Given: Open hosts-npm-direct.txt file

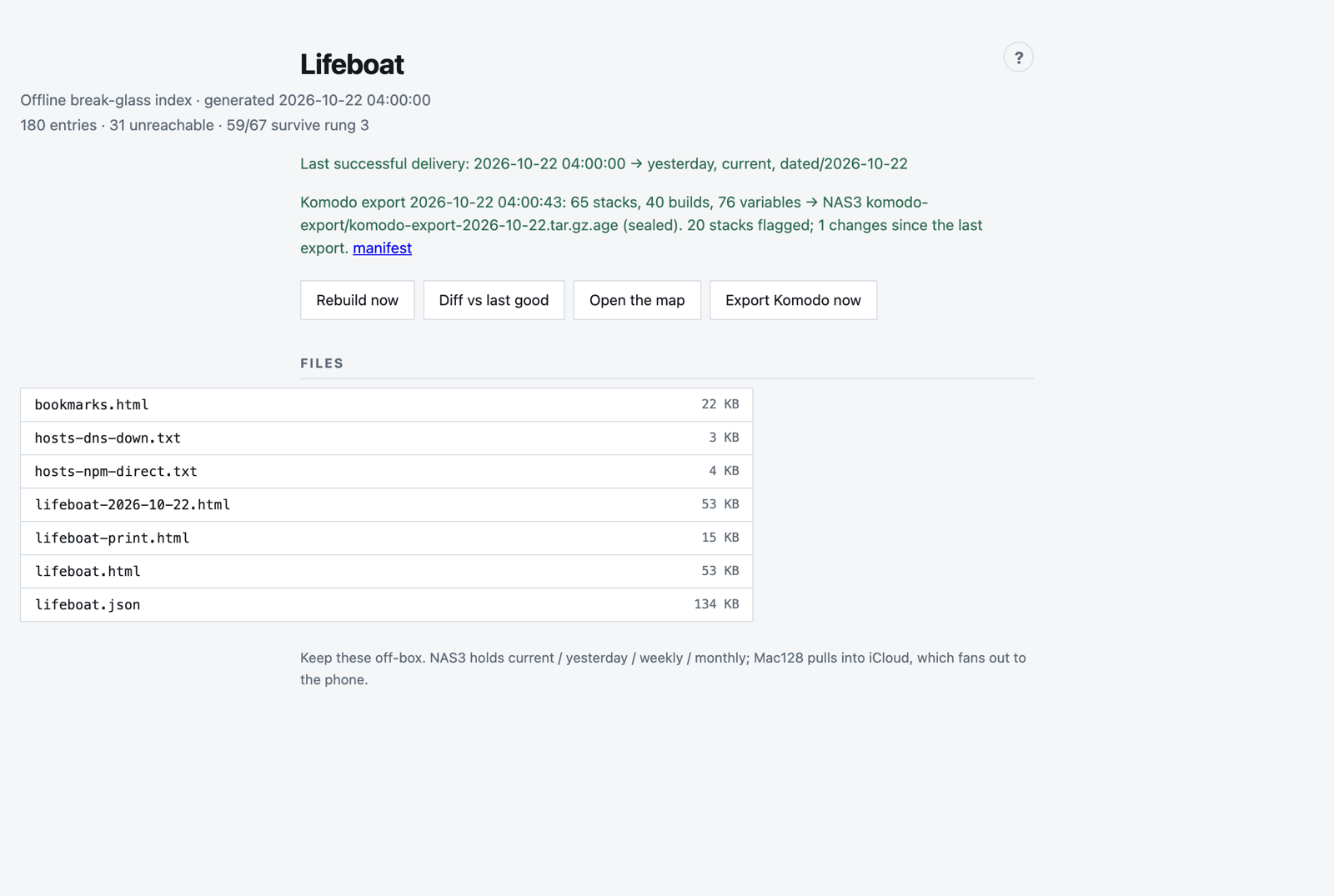Looking at the screenshot, I should [387, 472].
